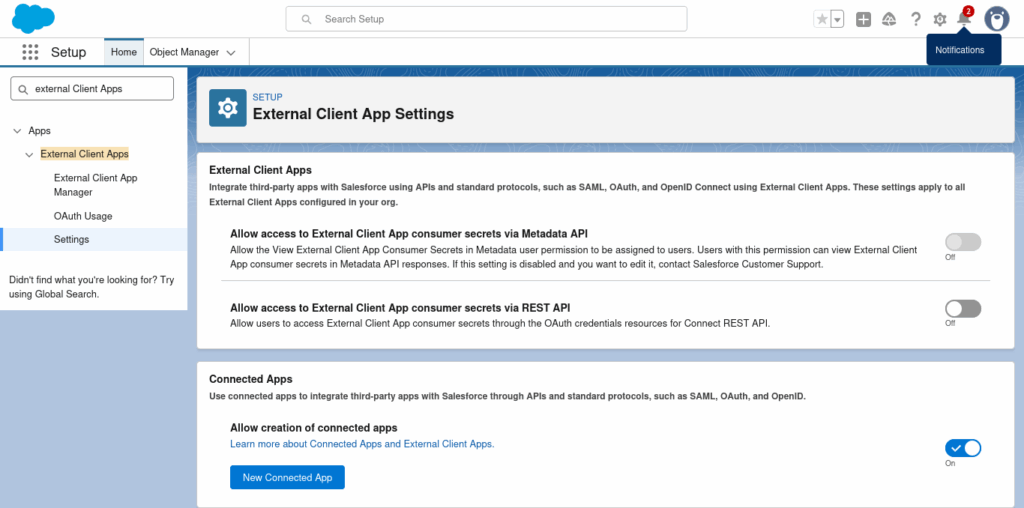Toggle consumer secrets via Metadata API
The width and height of the screenshot is (1024, 508).
point(963,242)
